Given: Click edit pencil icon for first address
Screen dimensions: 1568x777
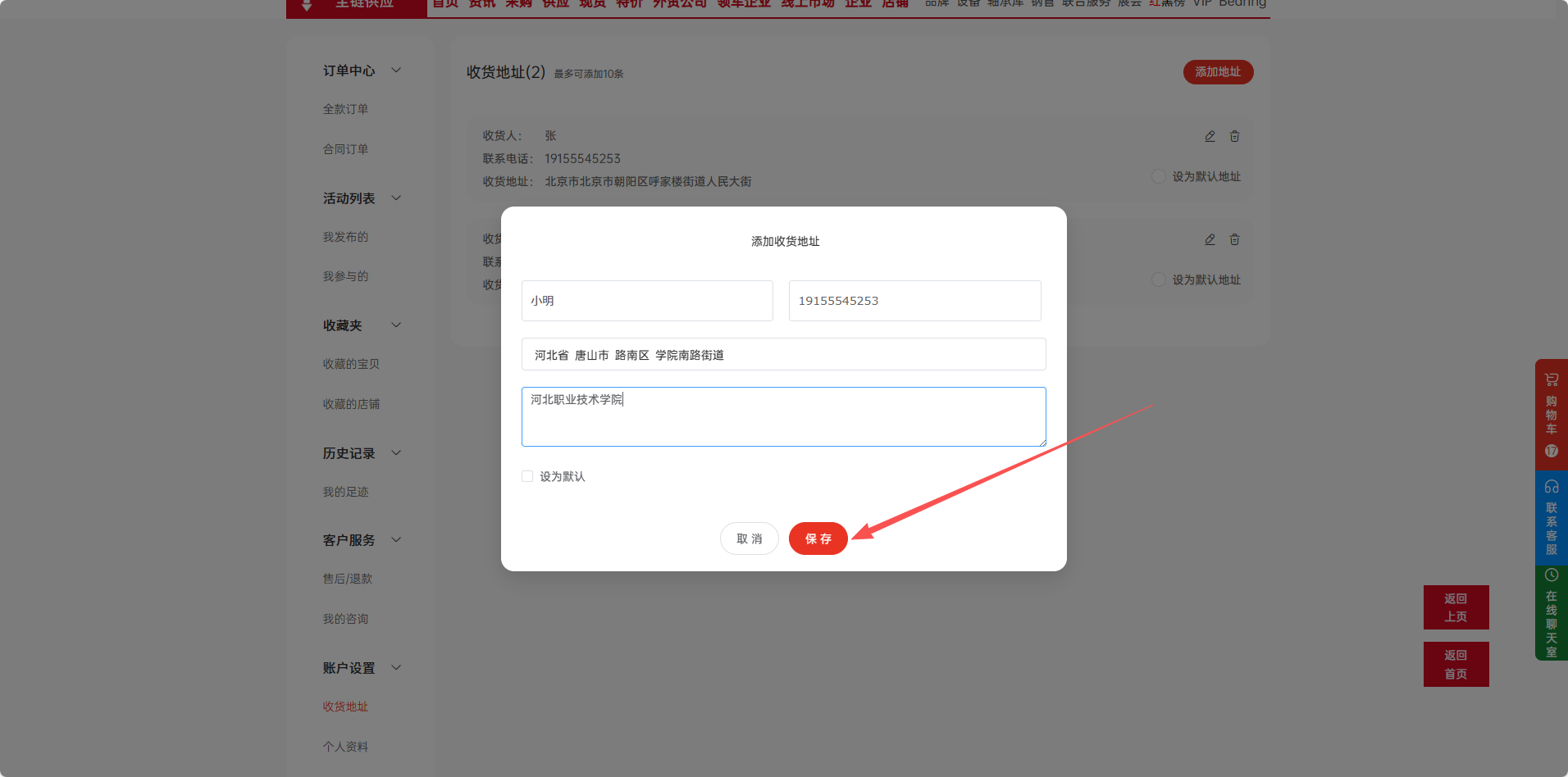Looking at the screenshot, I should point(1210,136).
